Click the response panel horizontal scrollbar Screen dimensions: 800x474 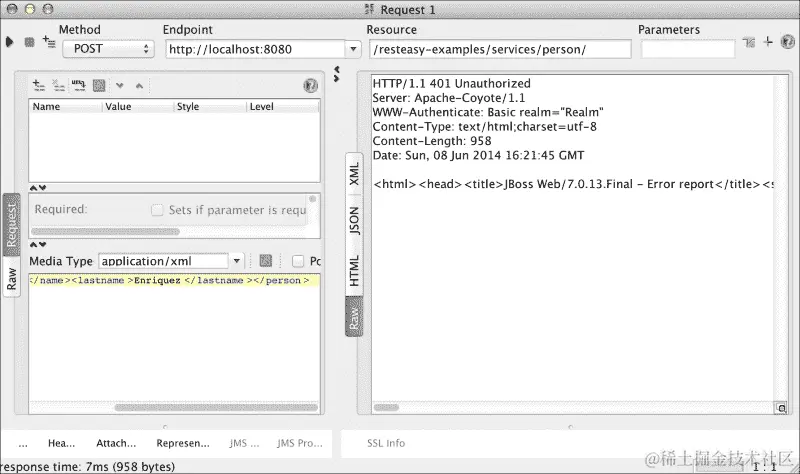[386, 407]
